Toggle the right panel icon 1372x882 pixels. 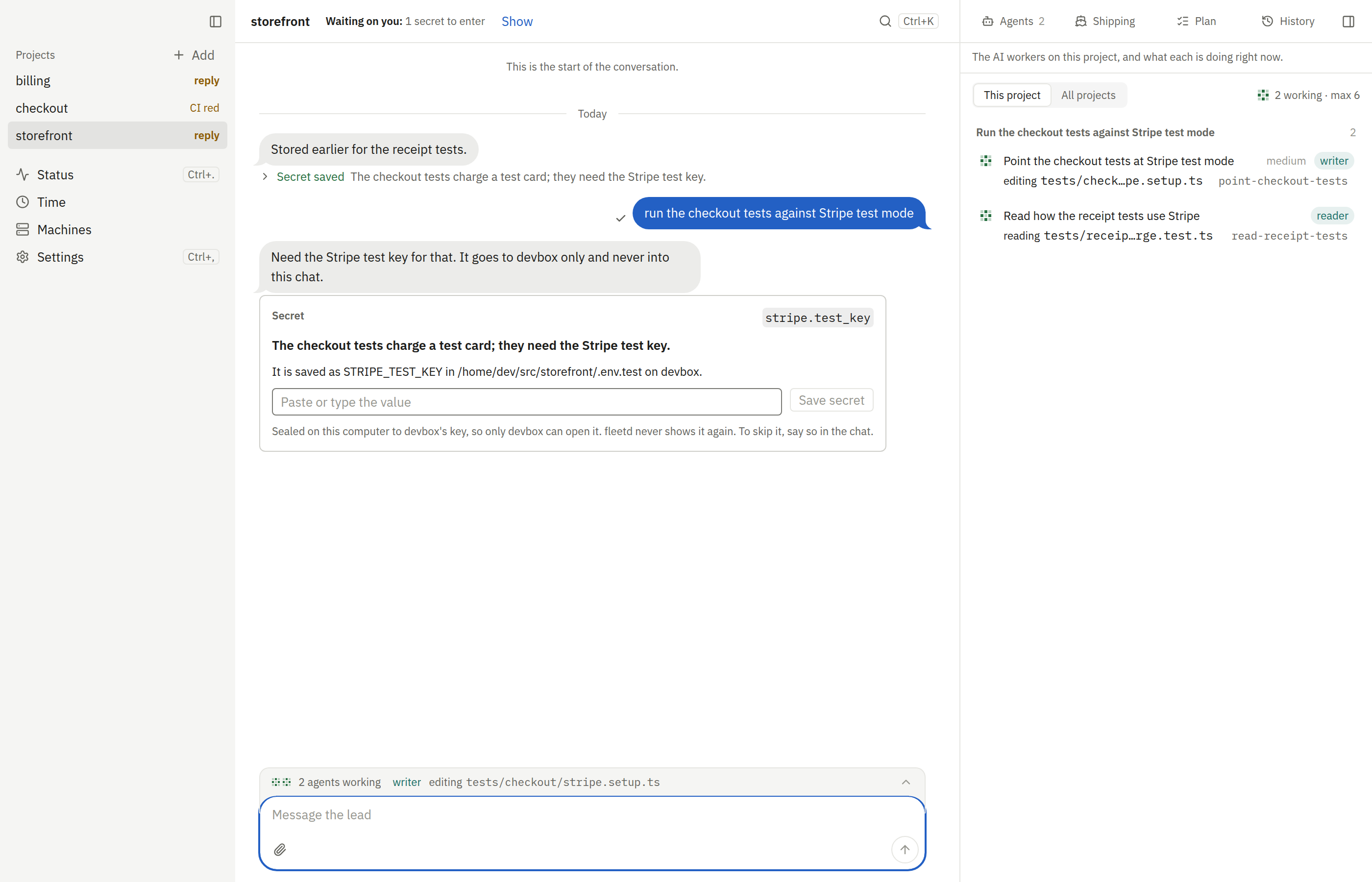pyautogui.click(x=1348, y=21)
